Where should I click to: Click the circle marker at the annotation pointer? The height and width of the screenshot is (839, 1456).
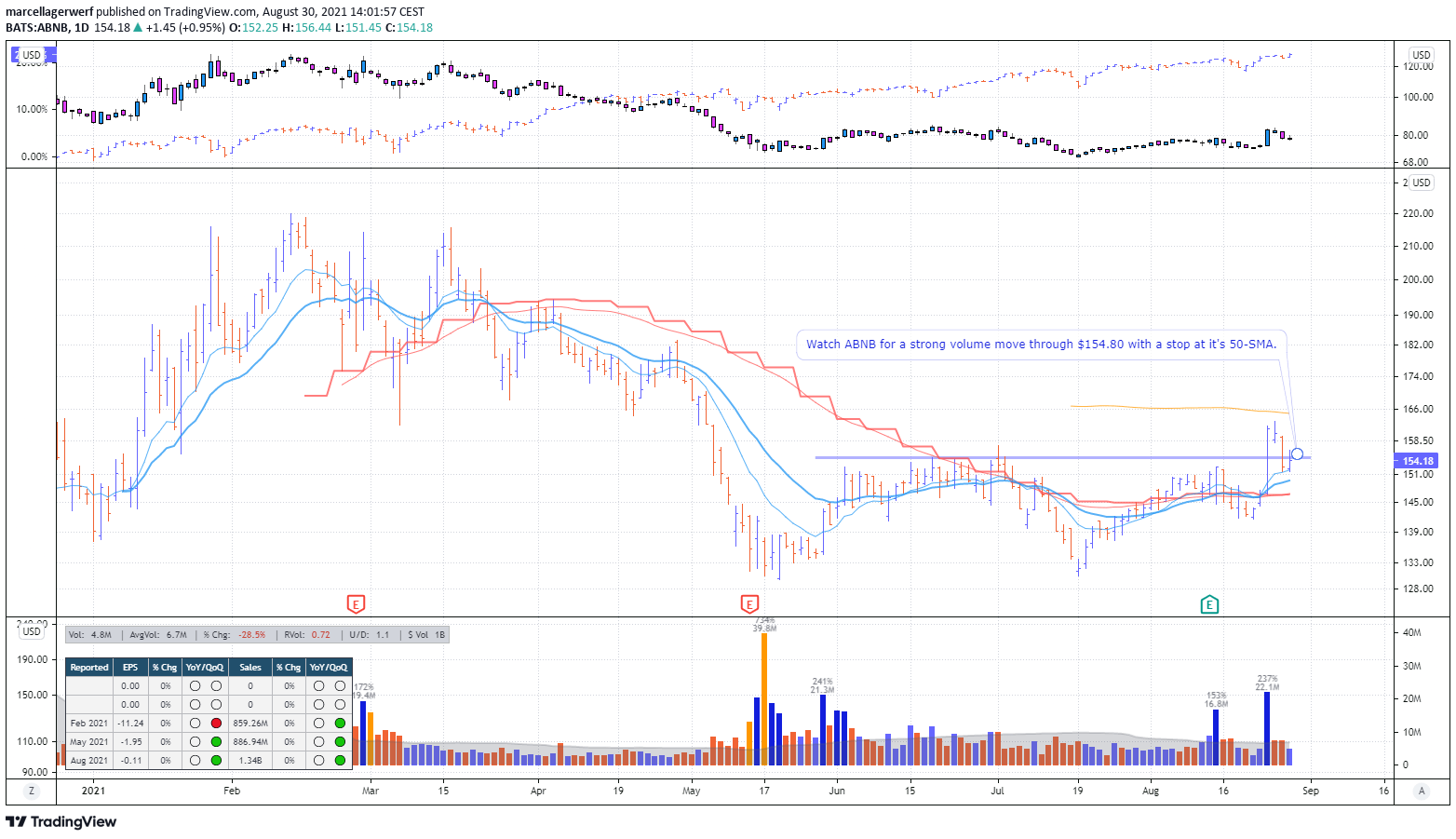(x=1298, y=454)
